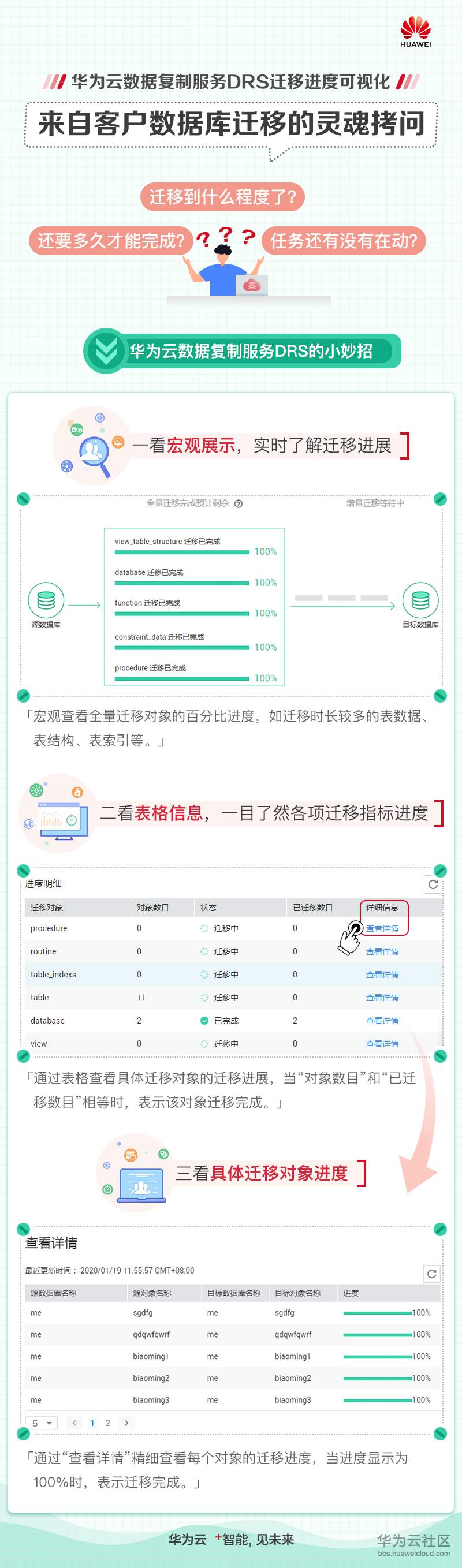The height and width of the screenshot is (1568, 462).
Task: Click object count 11 in table row
Action: click(x=141, y=998)
